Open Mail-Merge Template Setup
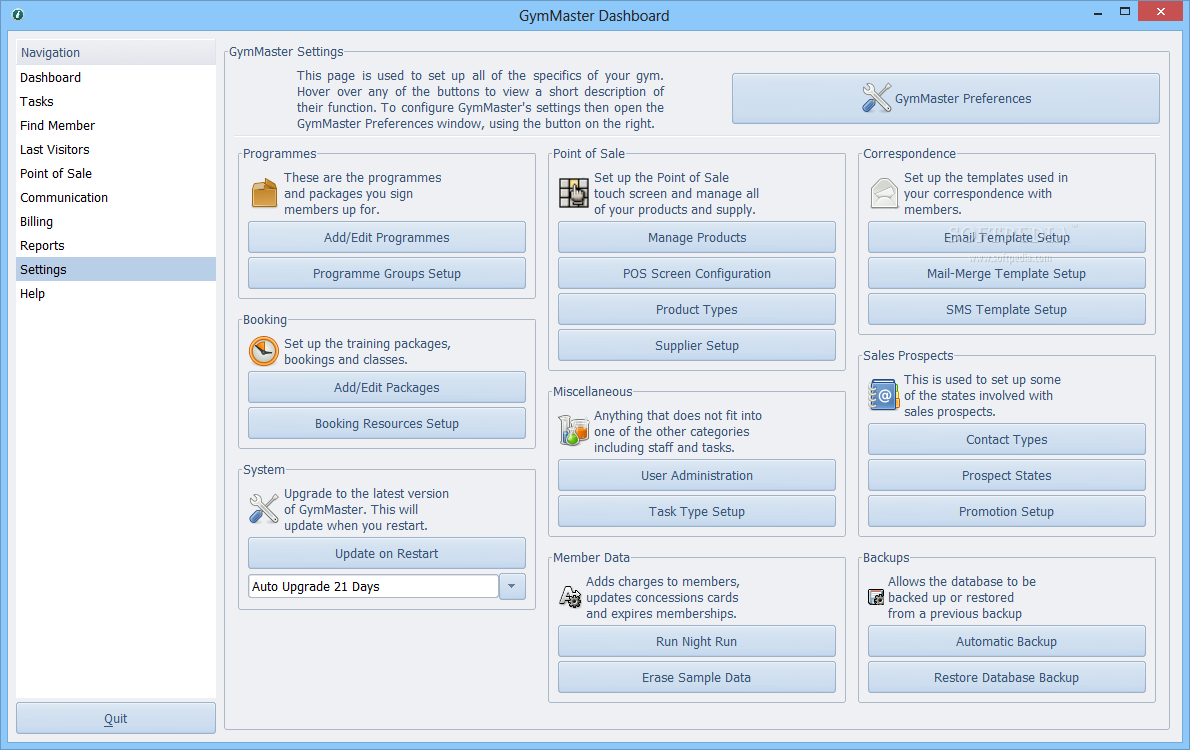1190x750 pixels. coord(1006,273)
